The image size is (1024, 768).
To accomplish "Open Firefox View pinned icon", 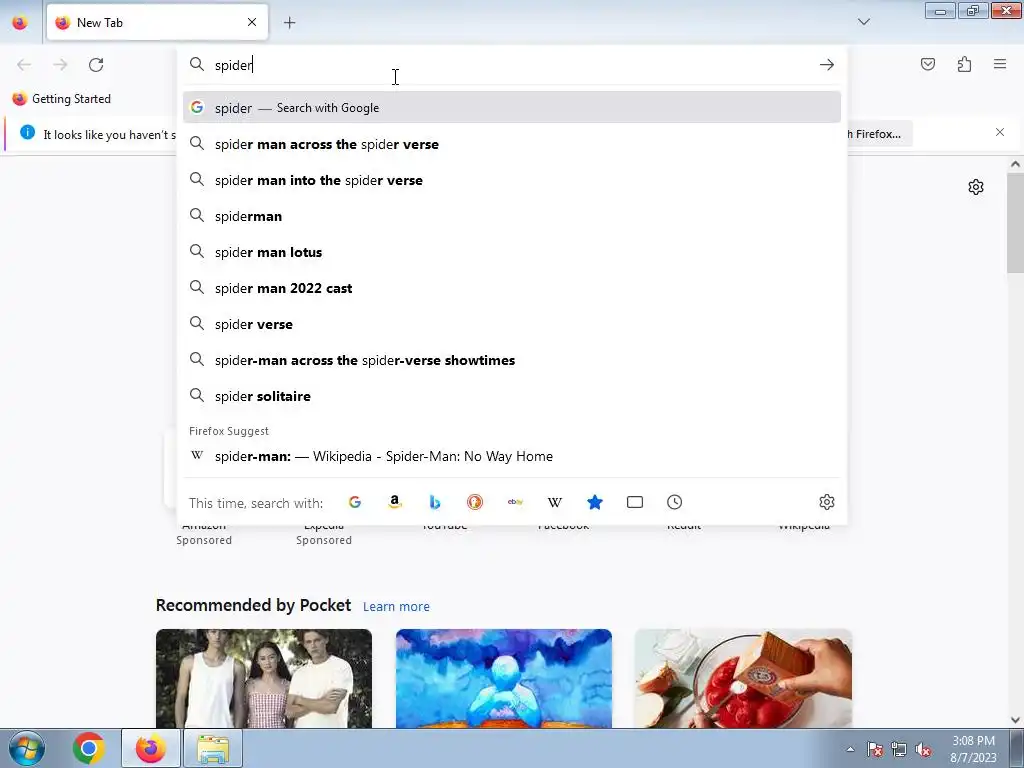I will pos(20,23).
